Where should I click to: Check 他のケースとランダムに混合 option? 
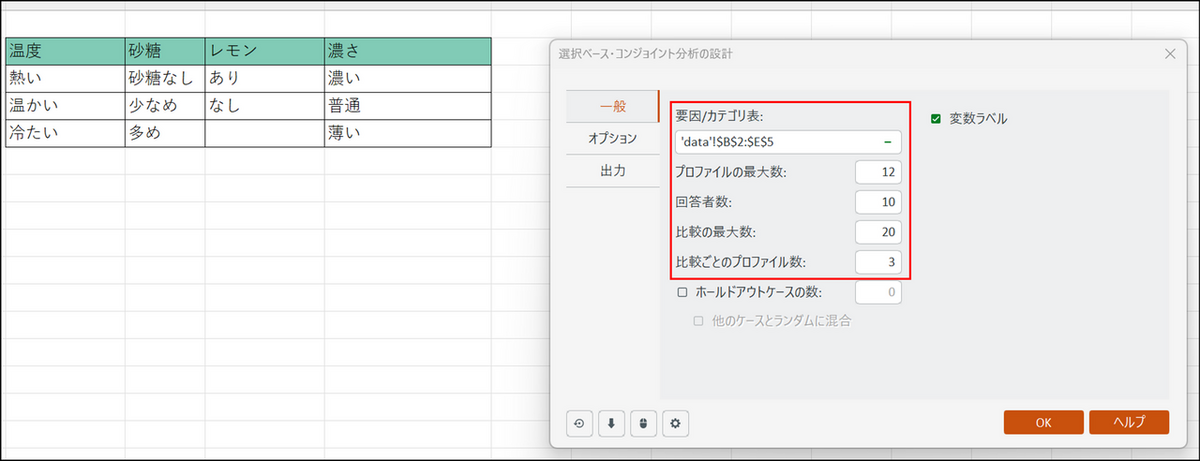pos(699,321)
